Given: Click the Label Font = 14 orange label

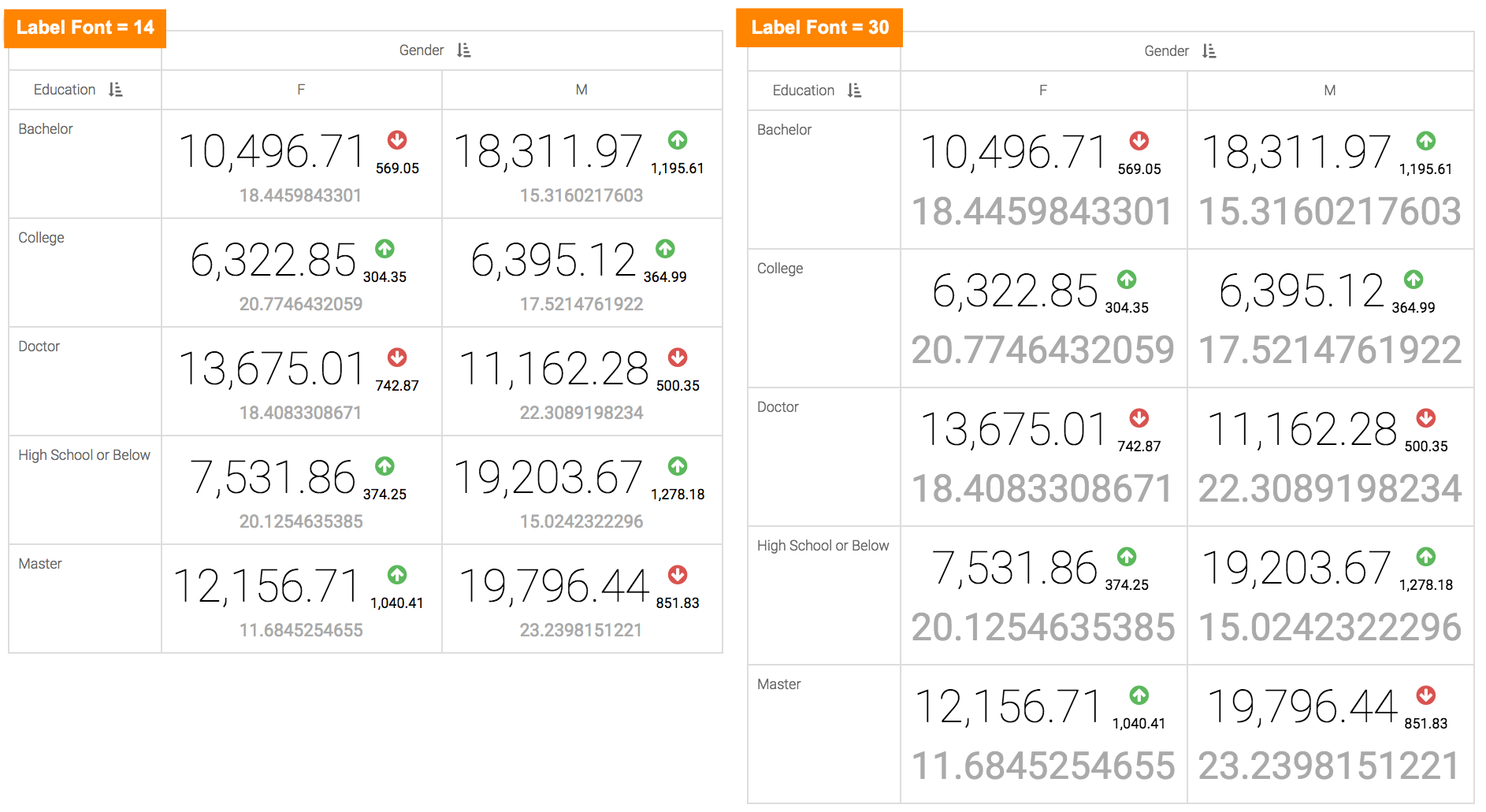Looking at the screenshot, I should [85, 28].
